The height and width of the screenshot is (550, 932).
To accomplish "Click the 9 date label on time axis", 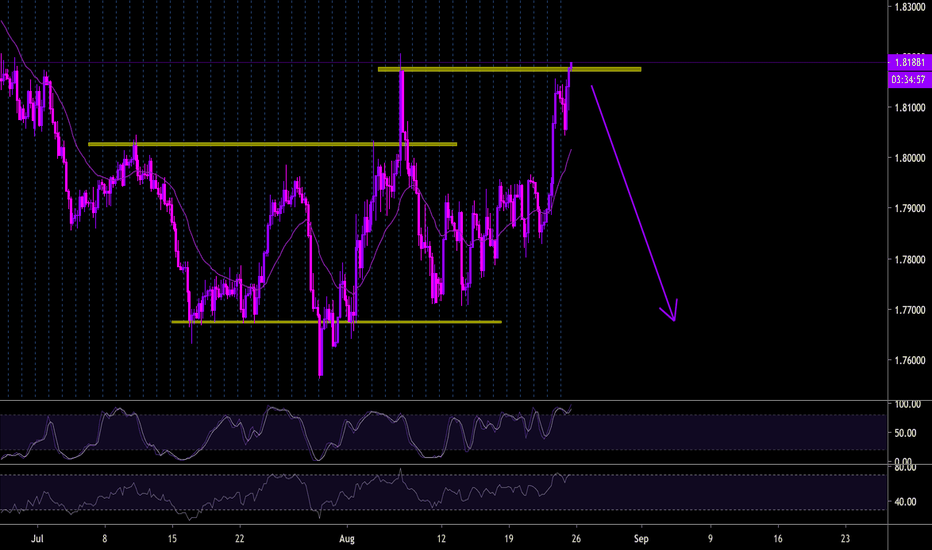I will coord(710,539).
